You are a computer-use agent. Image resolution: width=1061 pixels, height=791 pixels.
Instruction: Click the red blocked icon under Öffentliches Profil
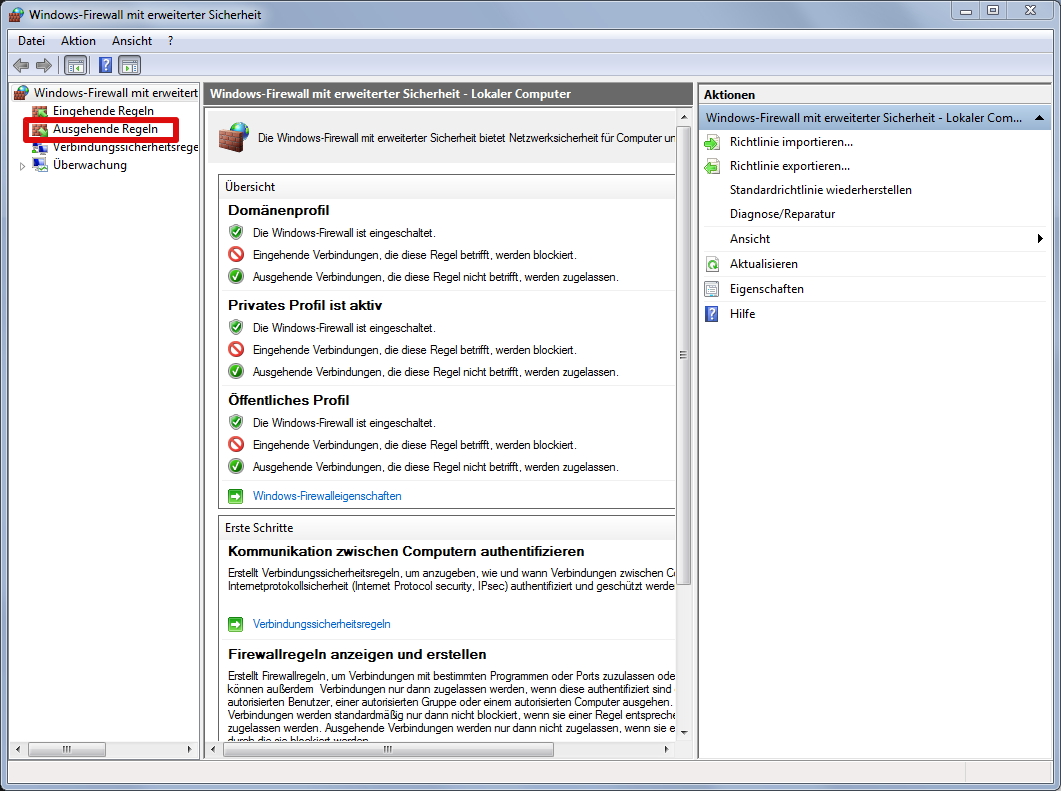(x=235, y=445)
